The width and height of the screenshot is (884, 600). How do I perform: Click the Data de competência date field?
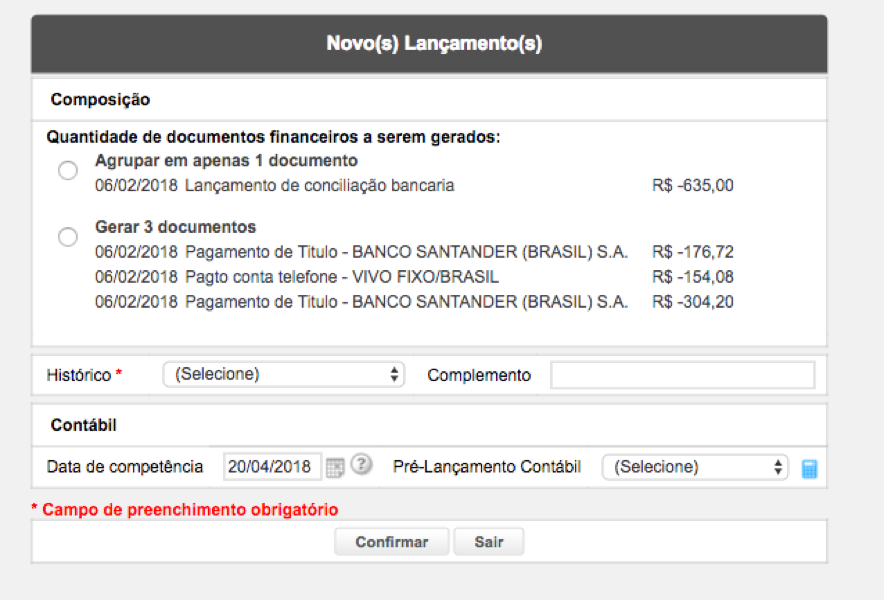point(272,467)
